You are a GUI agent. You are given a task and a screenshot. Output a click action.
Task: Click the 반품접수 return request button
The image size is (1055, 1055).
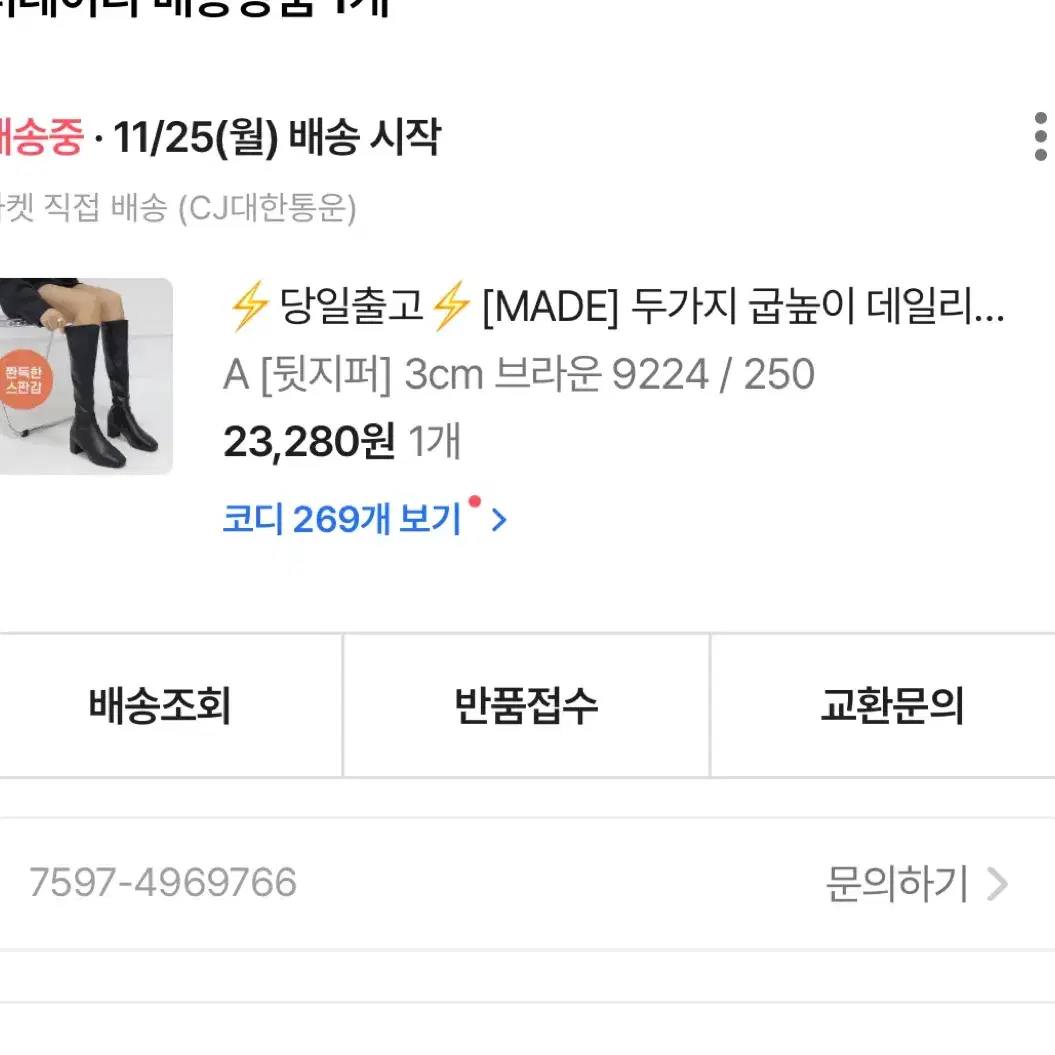click(x=526, y=706)
